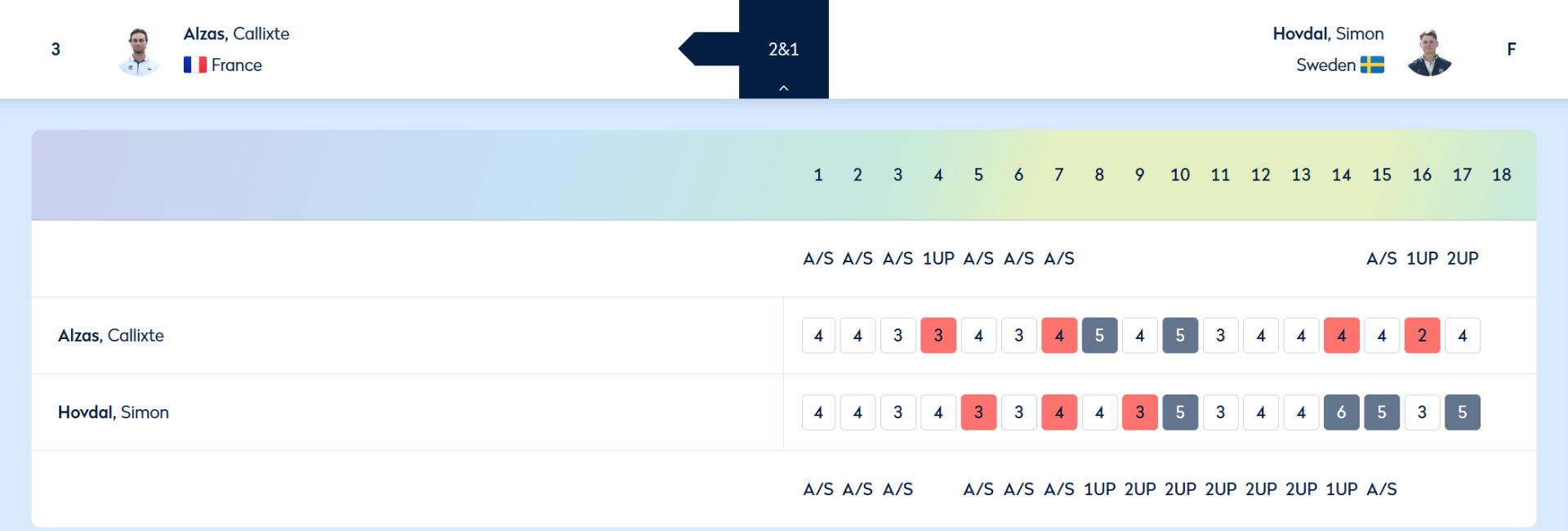Open Alzas, Callixte header name link
Image resolution: width=1568 pixels, height=531 pixels.
236,33
